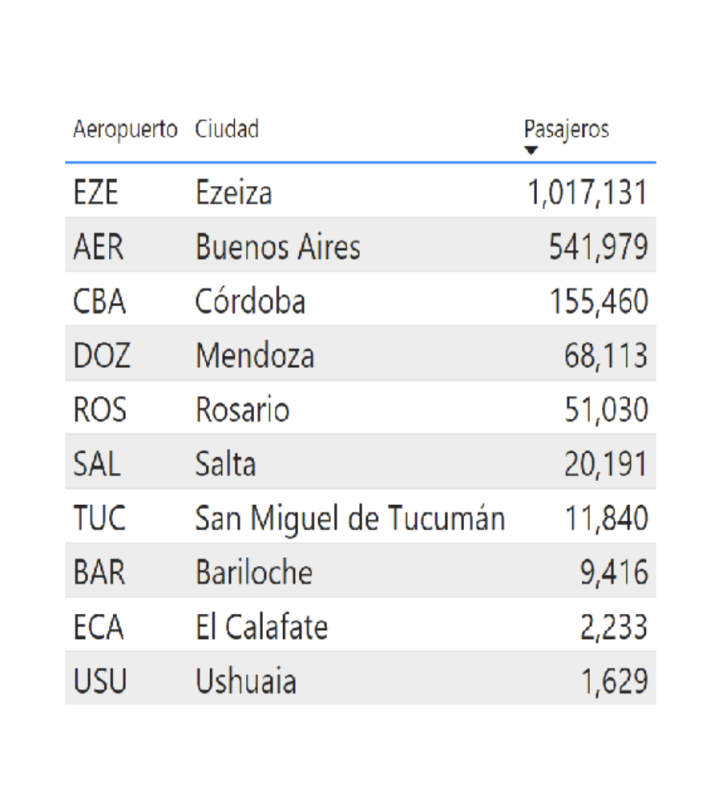
Task: Sort by the Ciudad column header
Action: [227, 129]
